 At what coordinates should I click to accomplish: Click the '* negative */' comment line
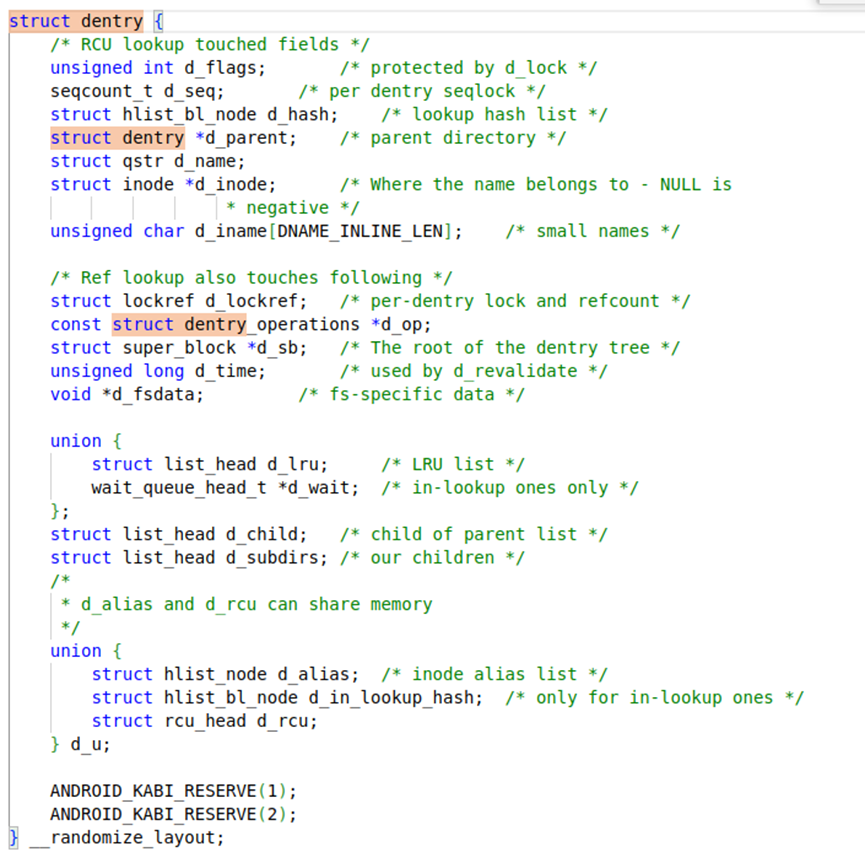tap(292, 208)
